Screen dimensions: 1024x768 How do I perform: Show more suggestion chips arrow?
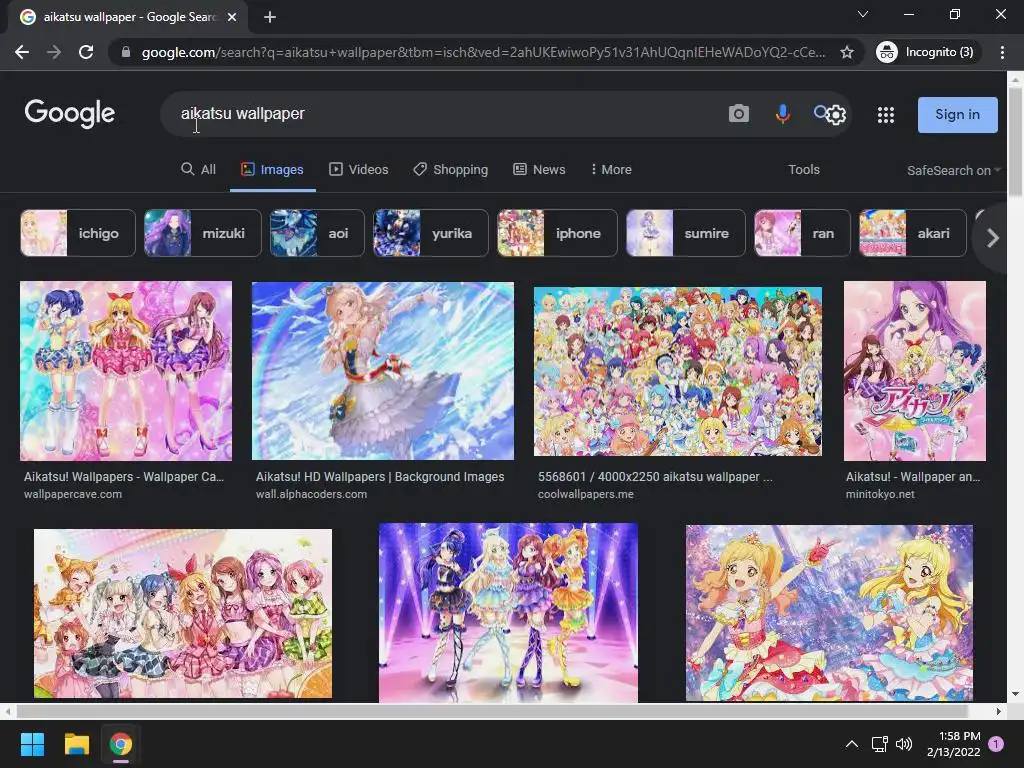coord(993,238)
